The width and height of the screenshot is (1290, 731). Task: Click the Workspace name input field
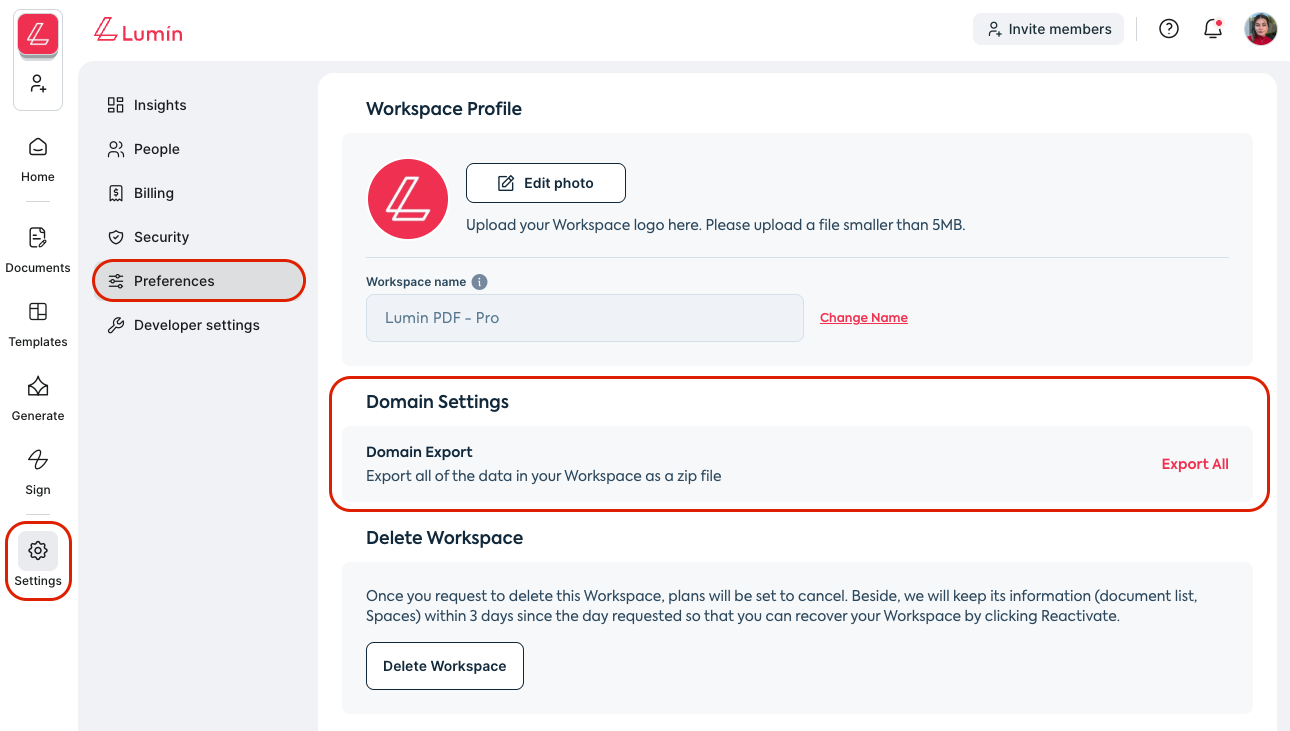(x=584, y=318)
